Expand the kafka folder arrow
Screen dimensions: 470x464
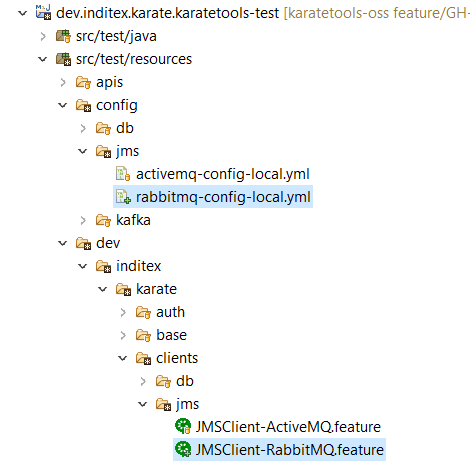(x=83, y=220)
